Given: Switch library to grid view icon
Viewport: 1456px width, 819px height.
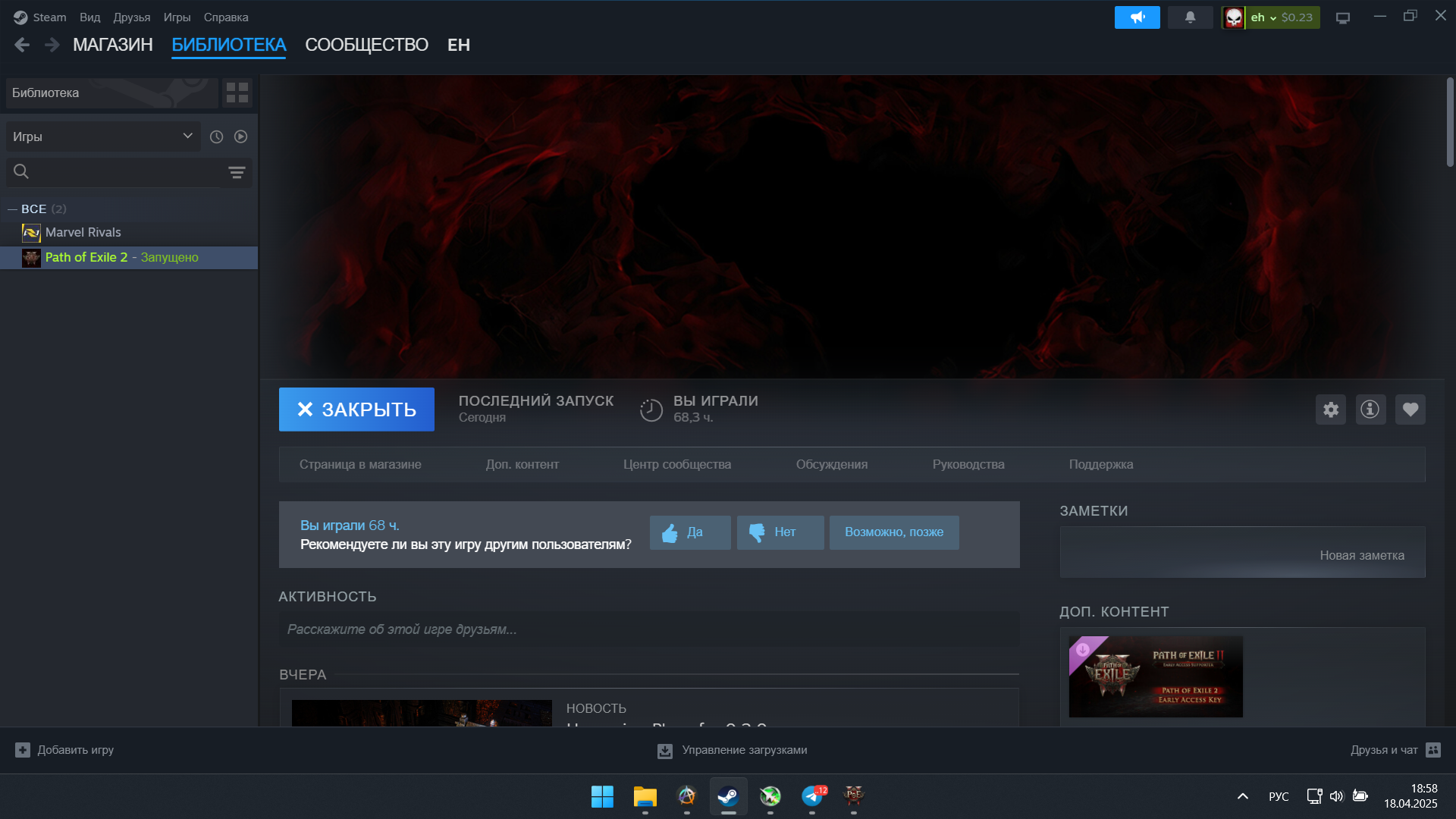Looking at the screenshot, I should [x=237, y=93].
